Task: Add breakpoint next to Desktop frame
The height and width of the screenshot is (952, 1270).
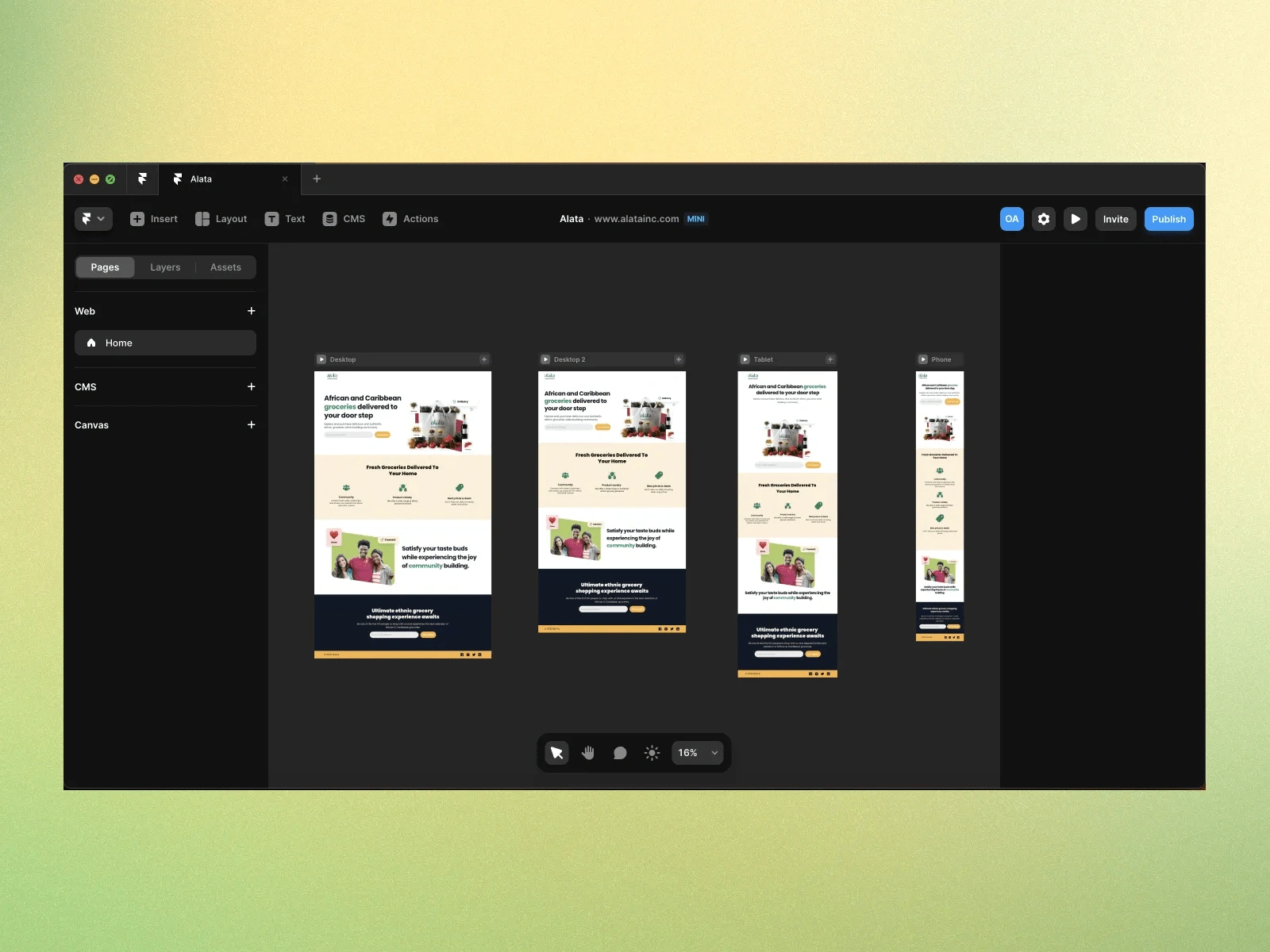Action: (484, 359)
